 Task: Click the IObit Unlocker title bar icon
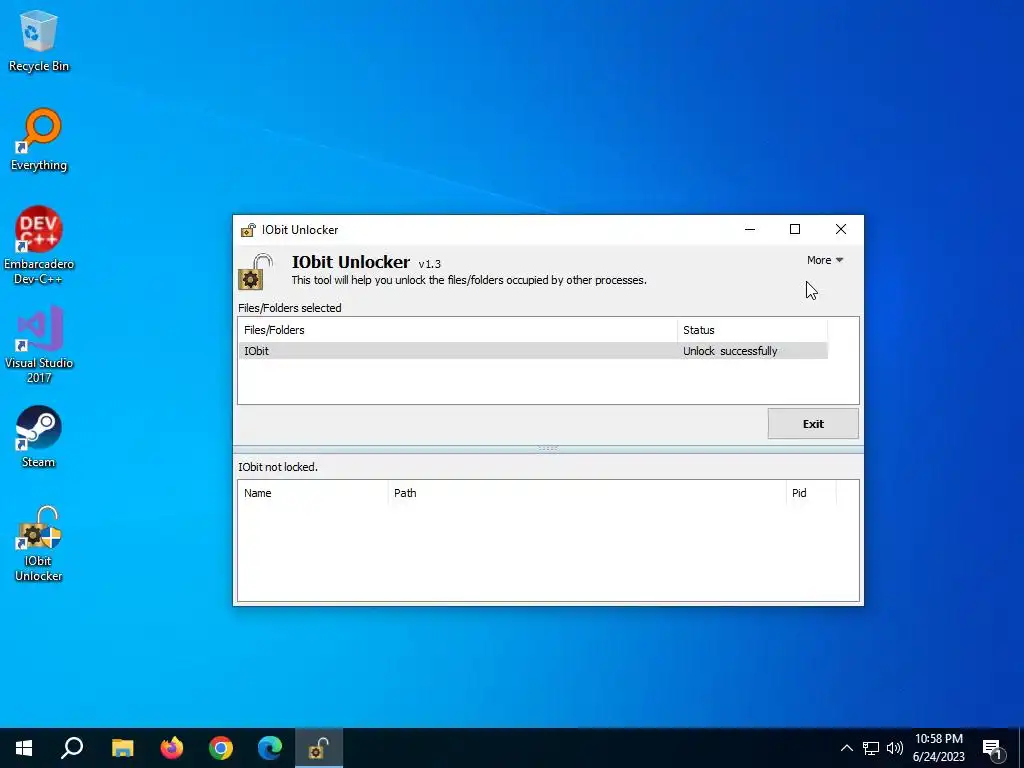pyautogui.click(x=248, y=230)
